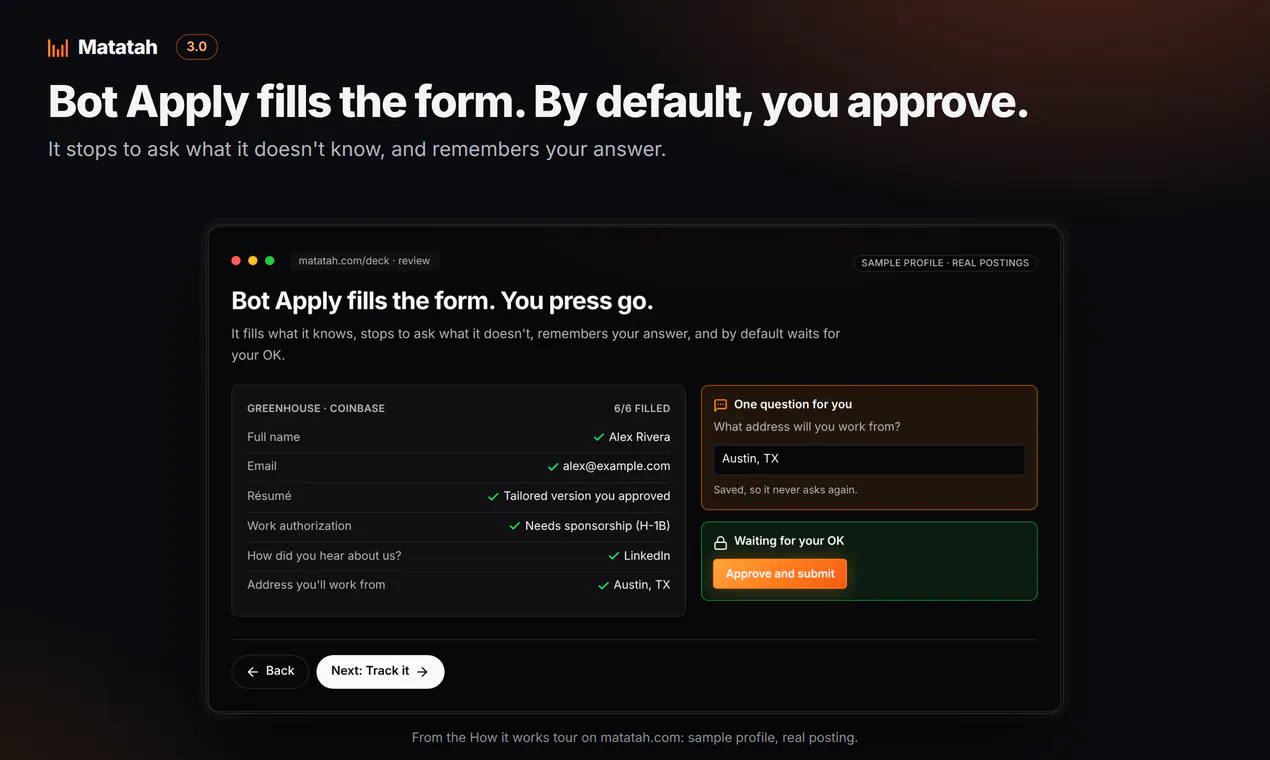Click the Matatah bar-chart logo icon
Image resolution: width=1270 pixels, height=760 pixels.
pos(58,47)
